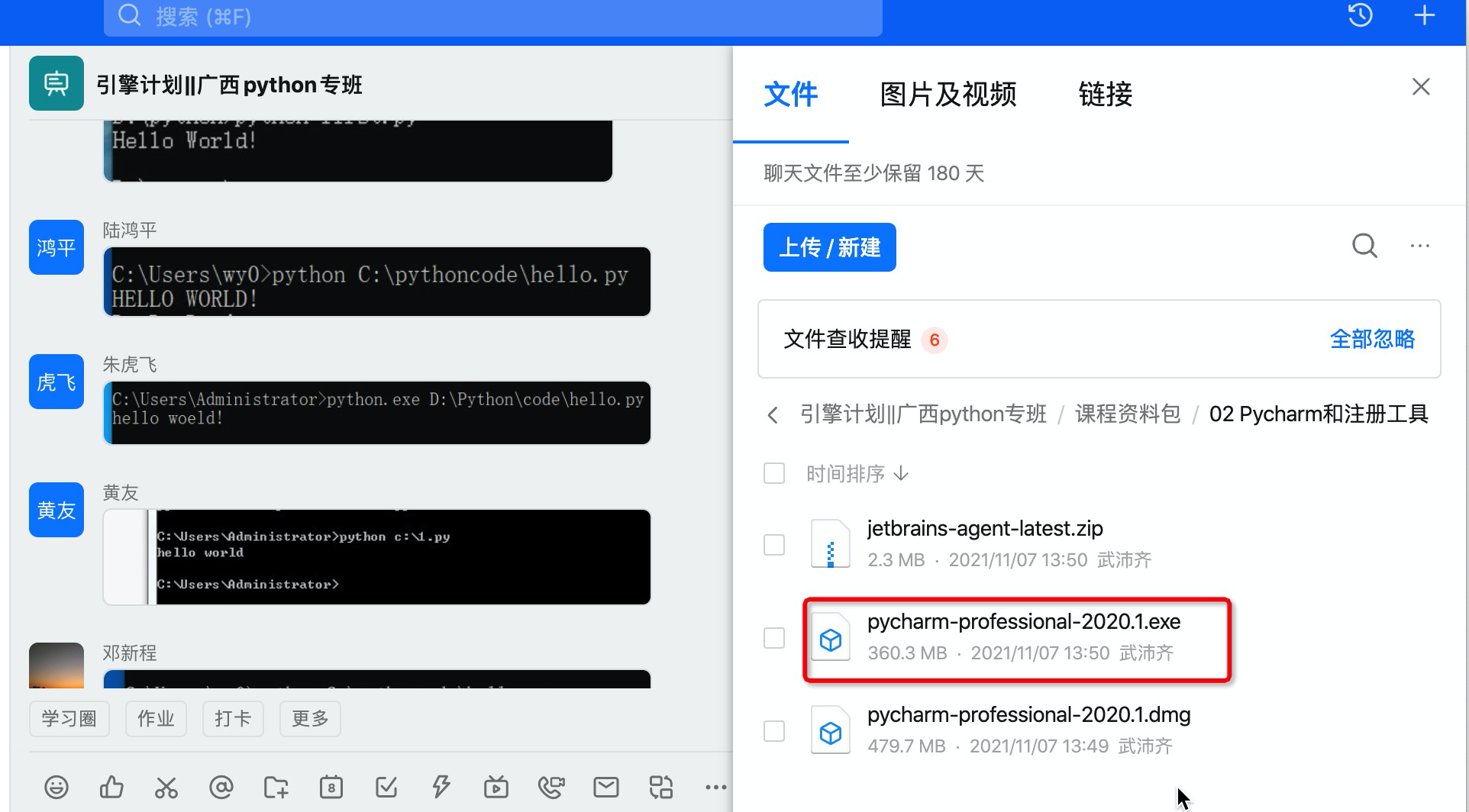Click sender name 陆鸿平
This screenshot has height=812, width=1469.
coord(130,230)
